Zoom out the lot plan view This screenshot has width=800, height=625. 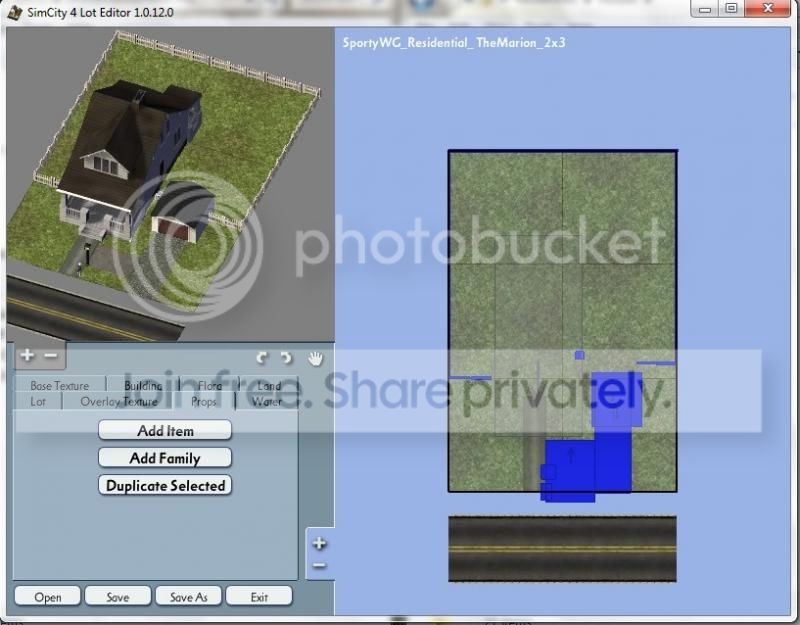pyautogui.click(x=319, y=565)
